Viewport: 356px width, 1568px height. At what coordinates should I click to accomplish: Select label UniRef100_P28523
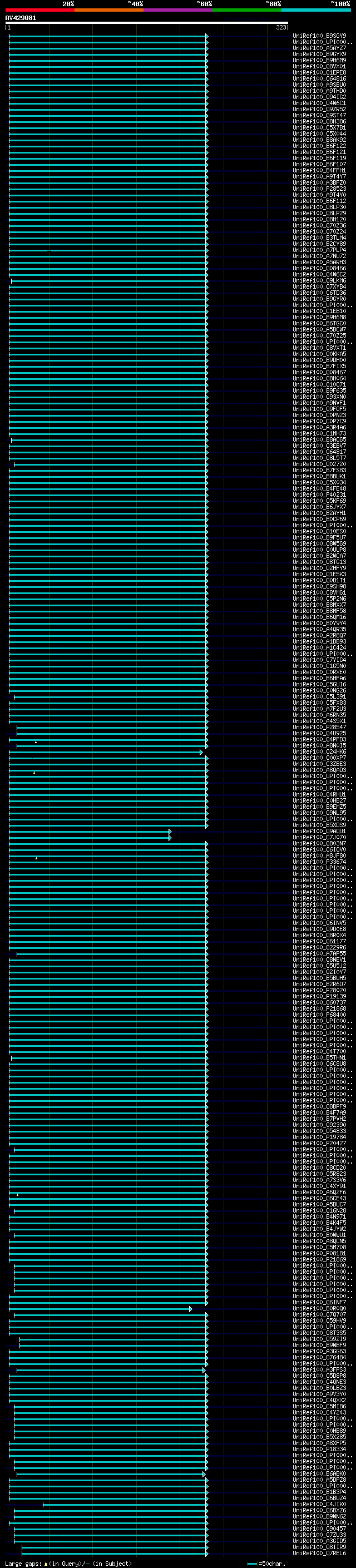click(x=319, y=189)
